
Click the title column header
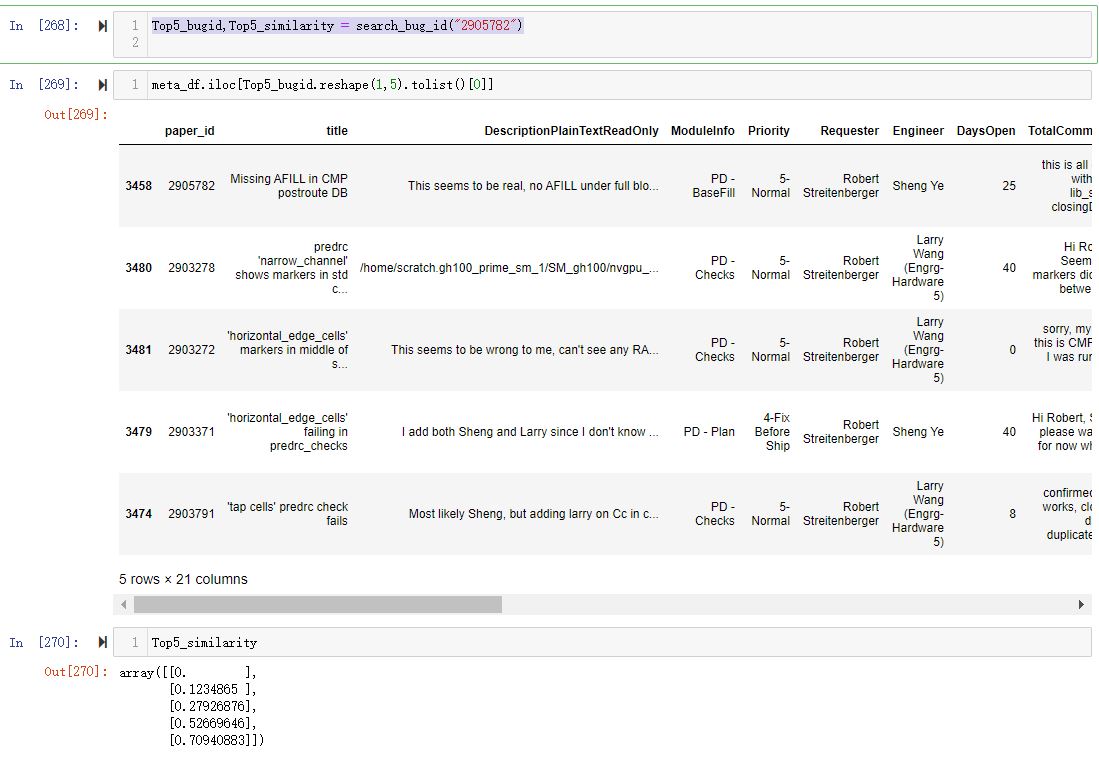pos(337,131)
